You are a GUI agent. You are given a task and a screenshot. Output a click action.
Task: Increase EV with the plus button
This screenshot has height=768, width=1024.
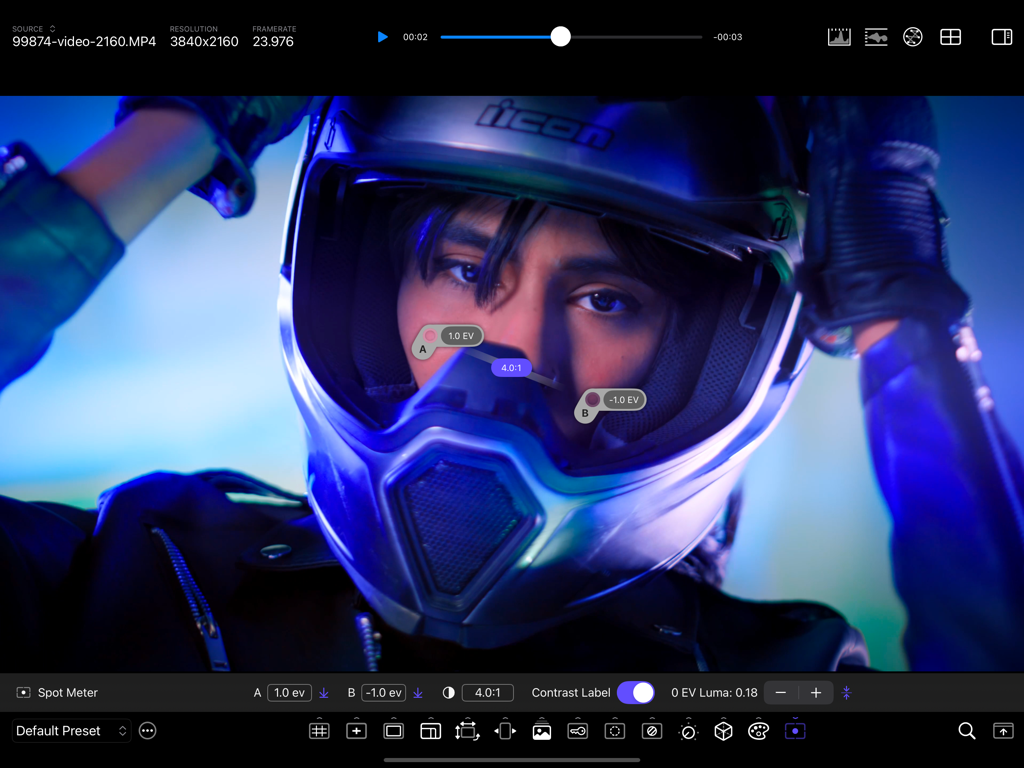[816, 692]
